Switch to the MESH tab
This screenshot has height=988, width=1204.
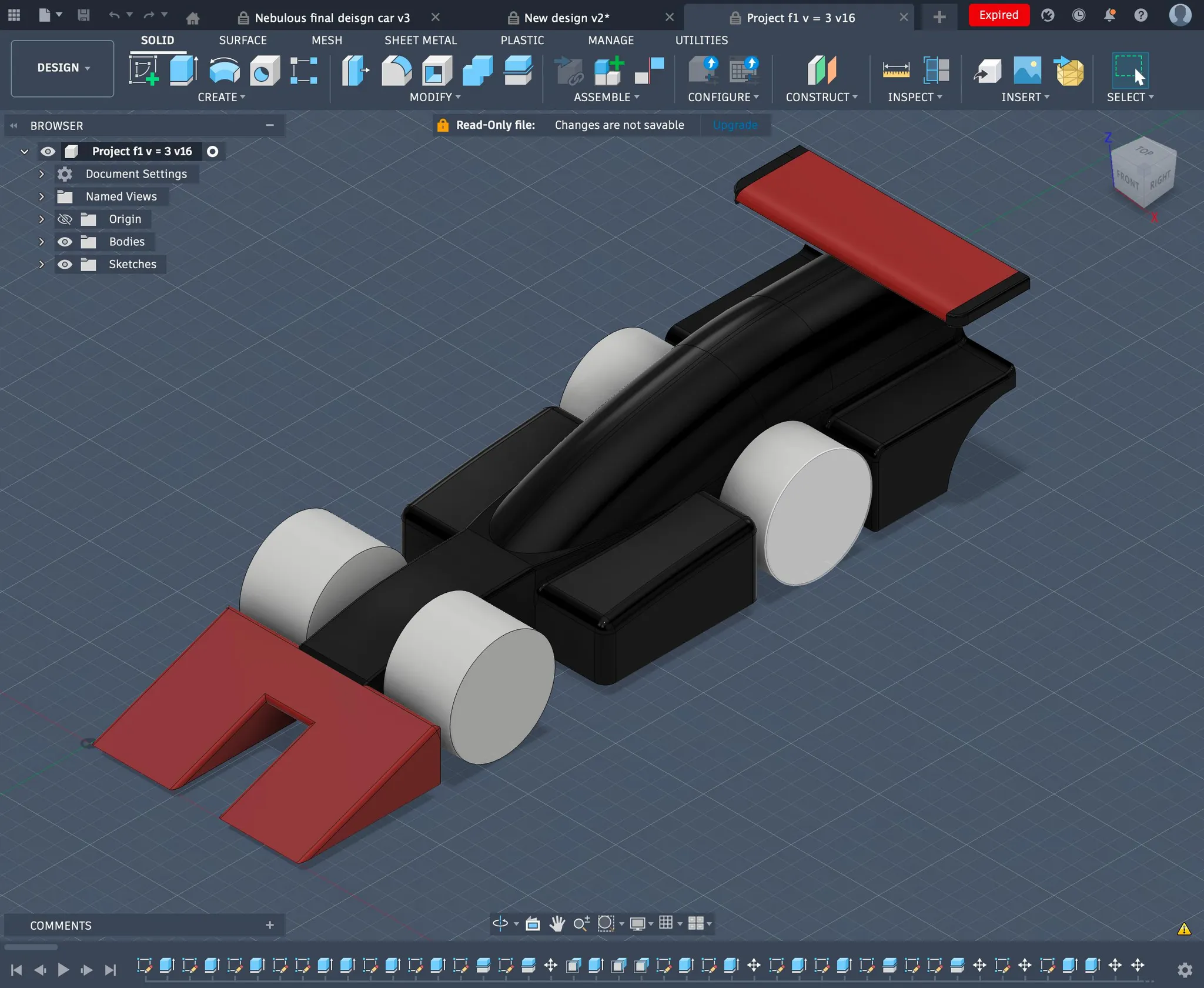pyautogui.click(x=327, y=40)
